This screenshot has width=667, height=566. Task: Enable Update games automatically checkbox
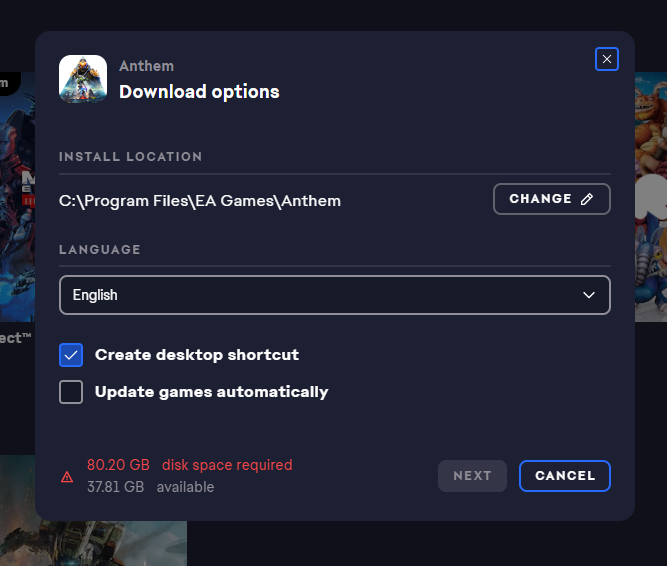pyautogui.click(x=71, y=392)
